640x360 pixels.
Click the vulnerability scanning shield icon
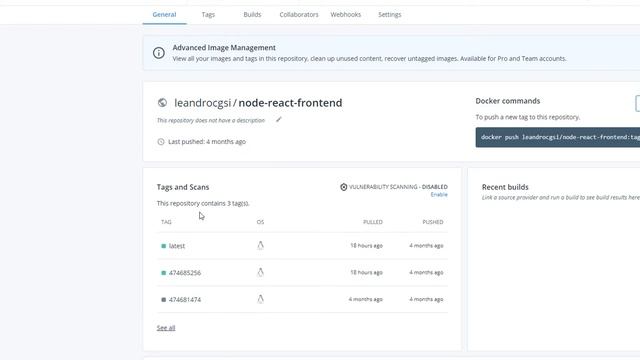coord(344,187)
